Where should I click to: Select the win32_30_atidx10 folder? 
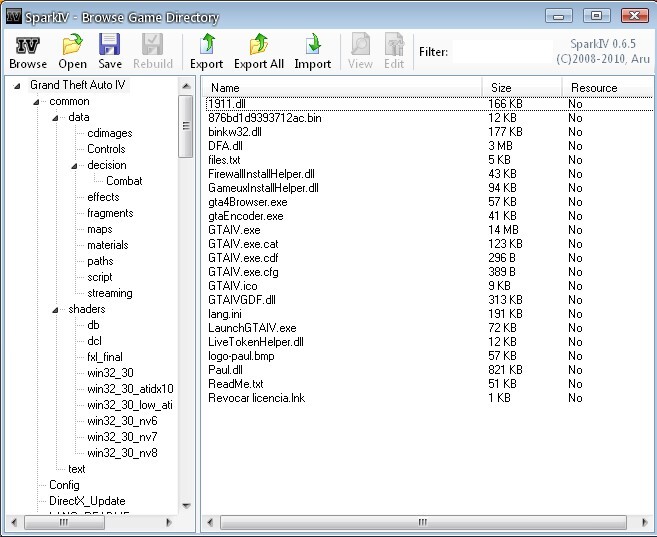click(x=130, y=389)
